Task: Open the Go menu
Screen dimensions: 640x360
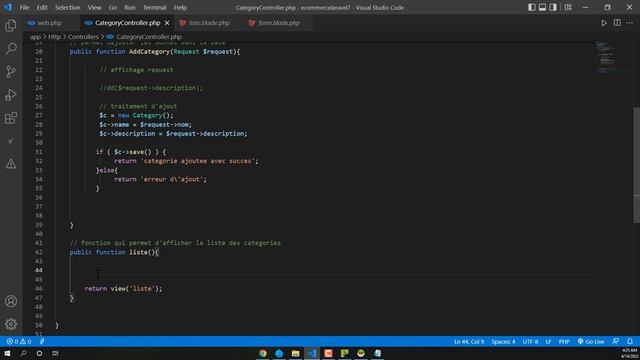Action: click(113, 8)
